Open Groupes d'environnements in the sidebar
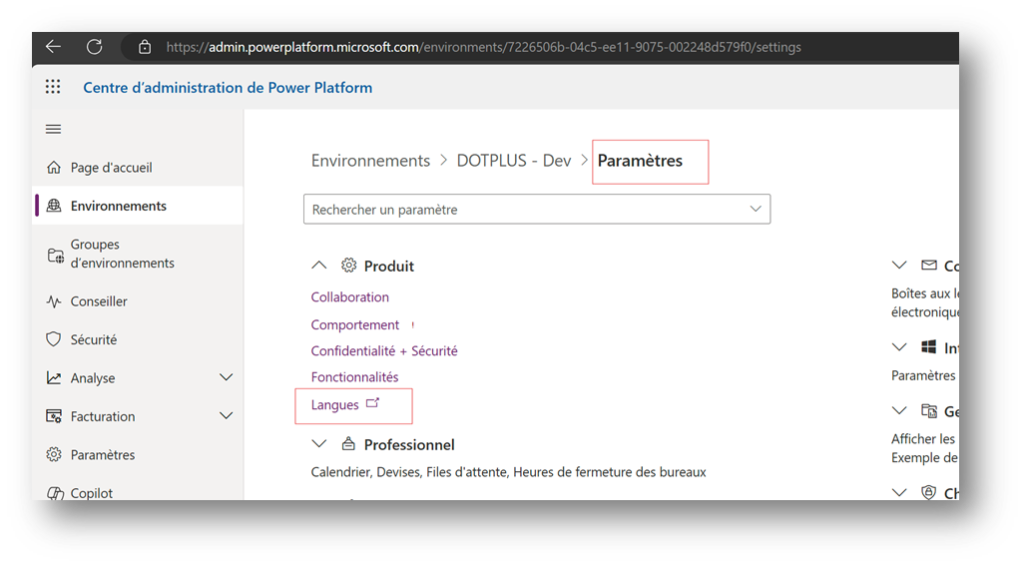This screenshot has height=565, width=1024. pyautogui.click(x=121, y=254)
